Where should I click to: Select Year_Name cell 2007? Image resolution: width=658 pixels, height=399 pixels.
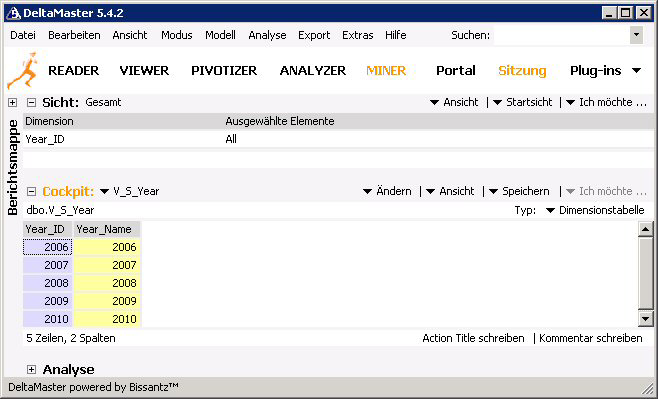107,265
